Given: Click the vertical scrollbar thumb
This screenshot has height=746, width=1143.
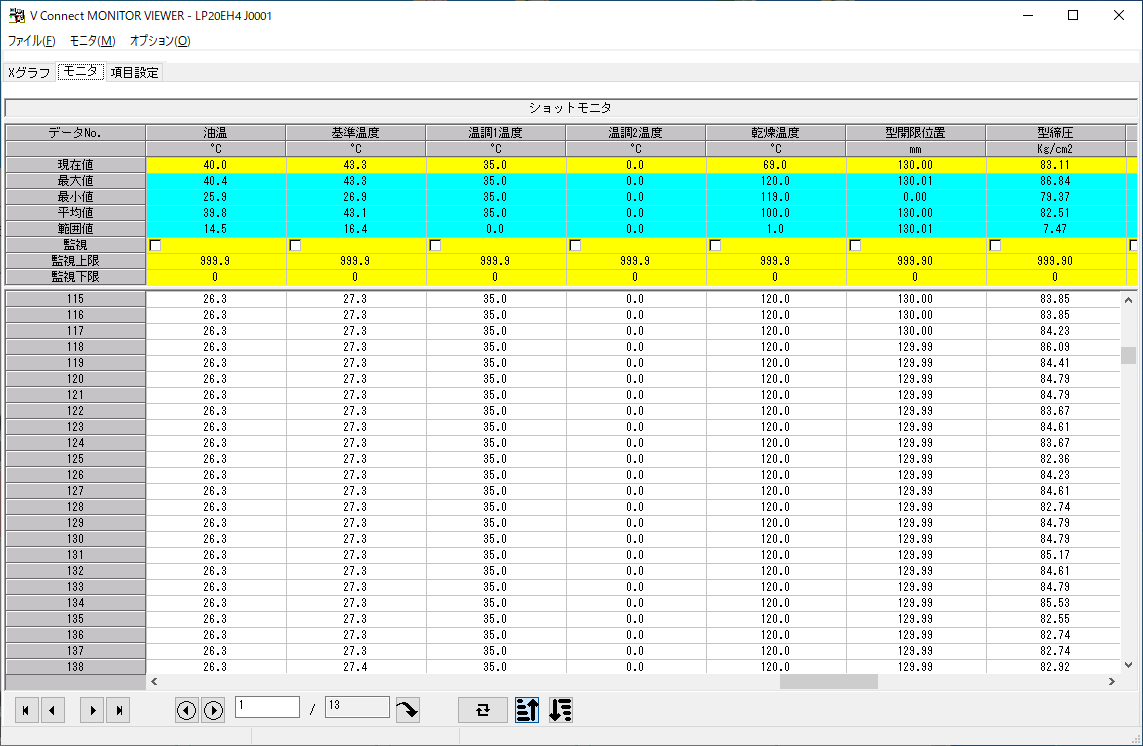Looking at the screenshot, I should coord(1128,355).
